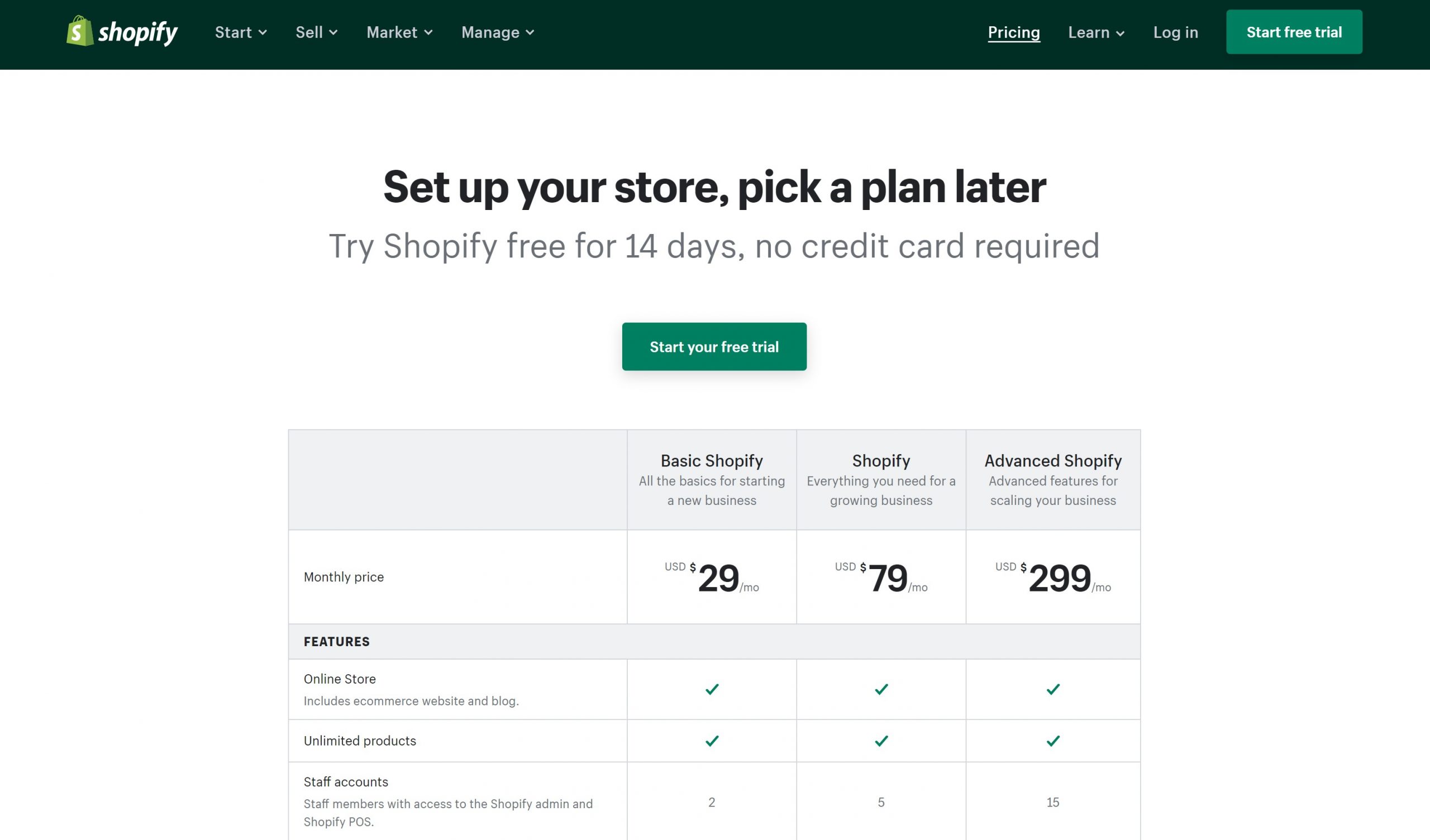Click the $79 per month Shopify price

coord(881,577)
